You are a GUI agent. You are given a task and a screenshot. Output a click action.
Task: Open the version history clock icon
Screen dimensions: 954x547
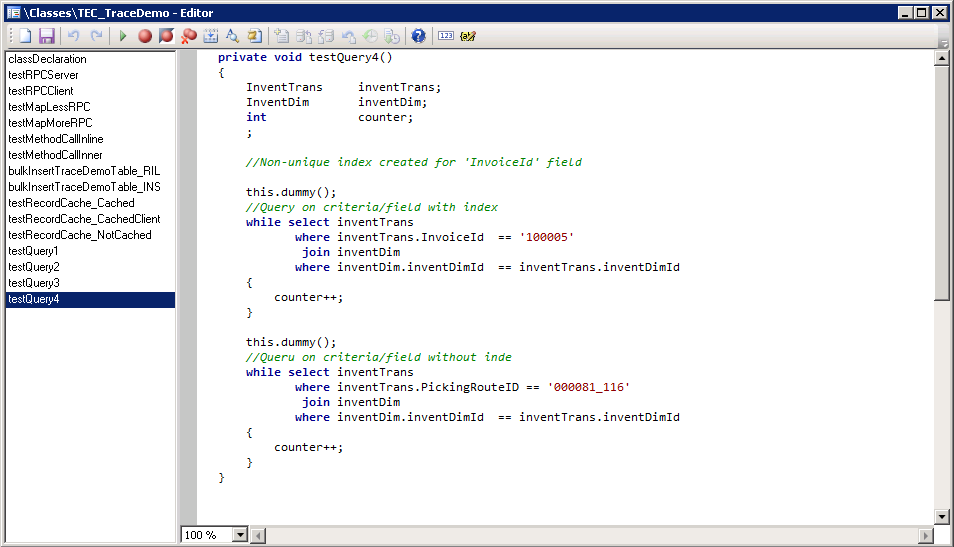[x=370, y=36]
